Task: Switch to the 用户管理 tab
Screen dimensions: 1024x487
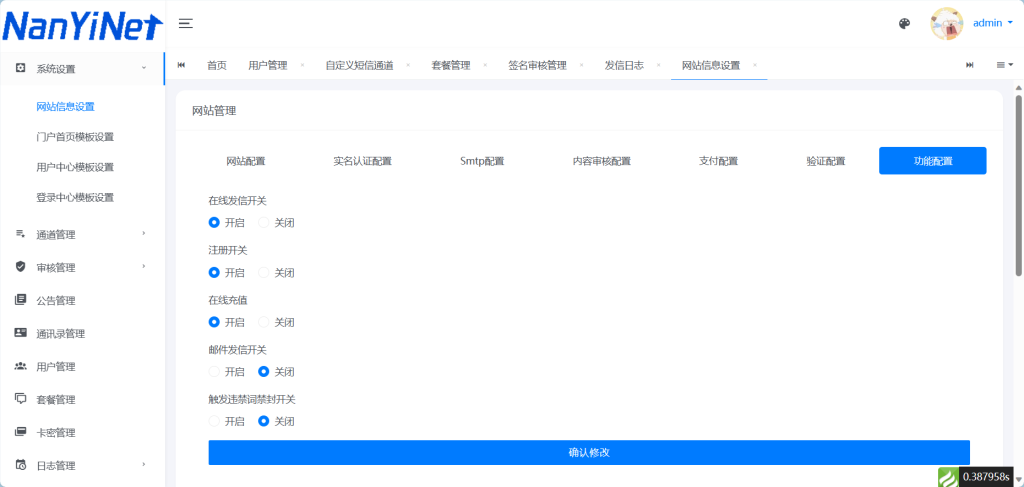Action: click(268, 65)
